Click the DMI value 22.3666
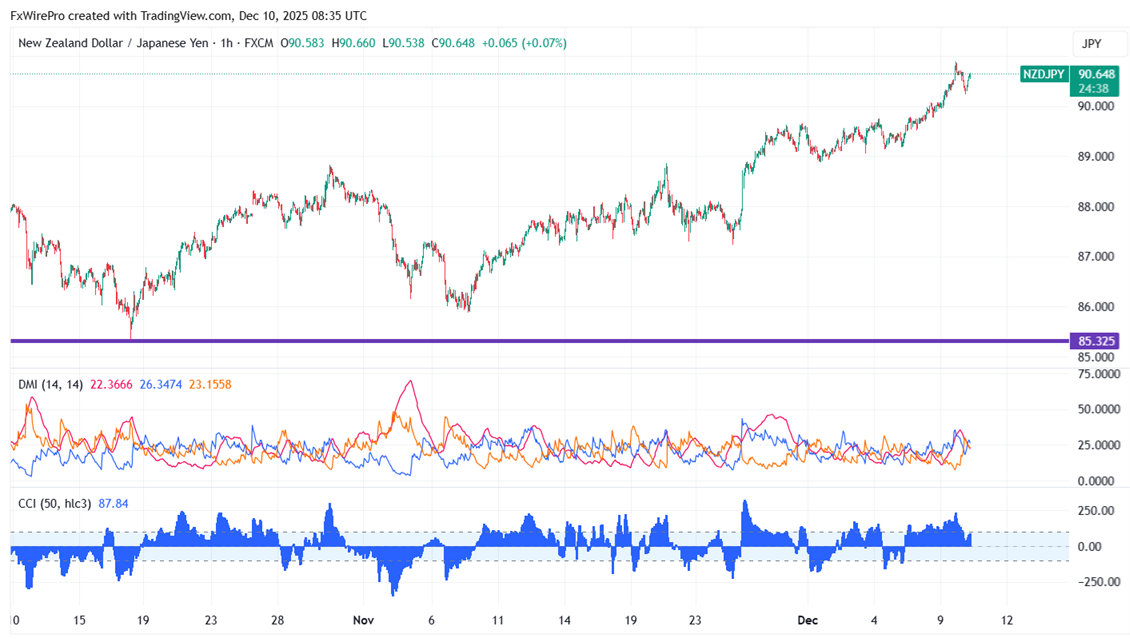 pos(111,385)
